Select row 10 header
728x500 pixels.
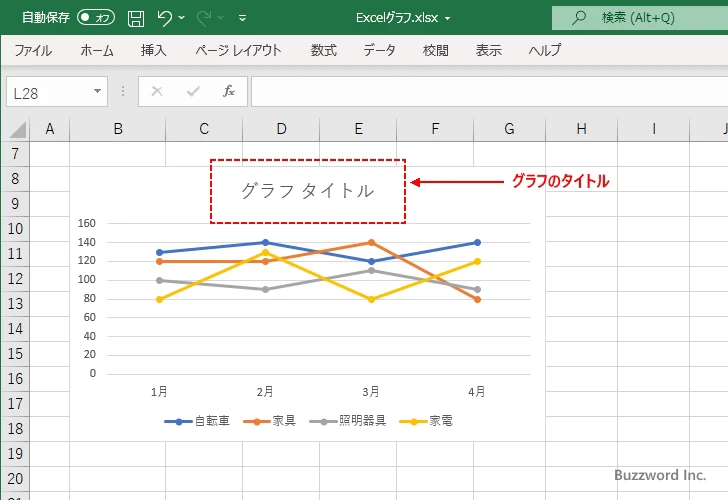(x=15, y=228)
